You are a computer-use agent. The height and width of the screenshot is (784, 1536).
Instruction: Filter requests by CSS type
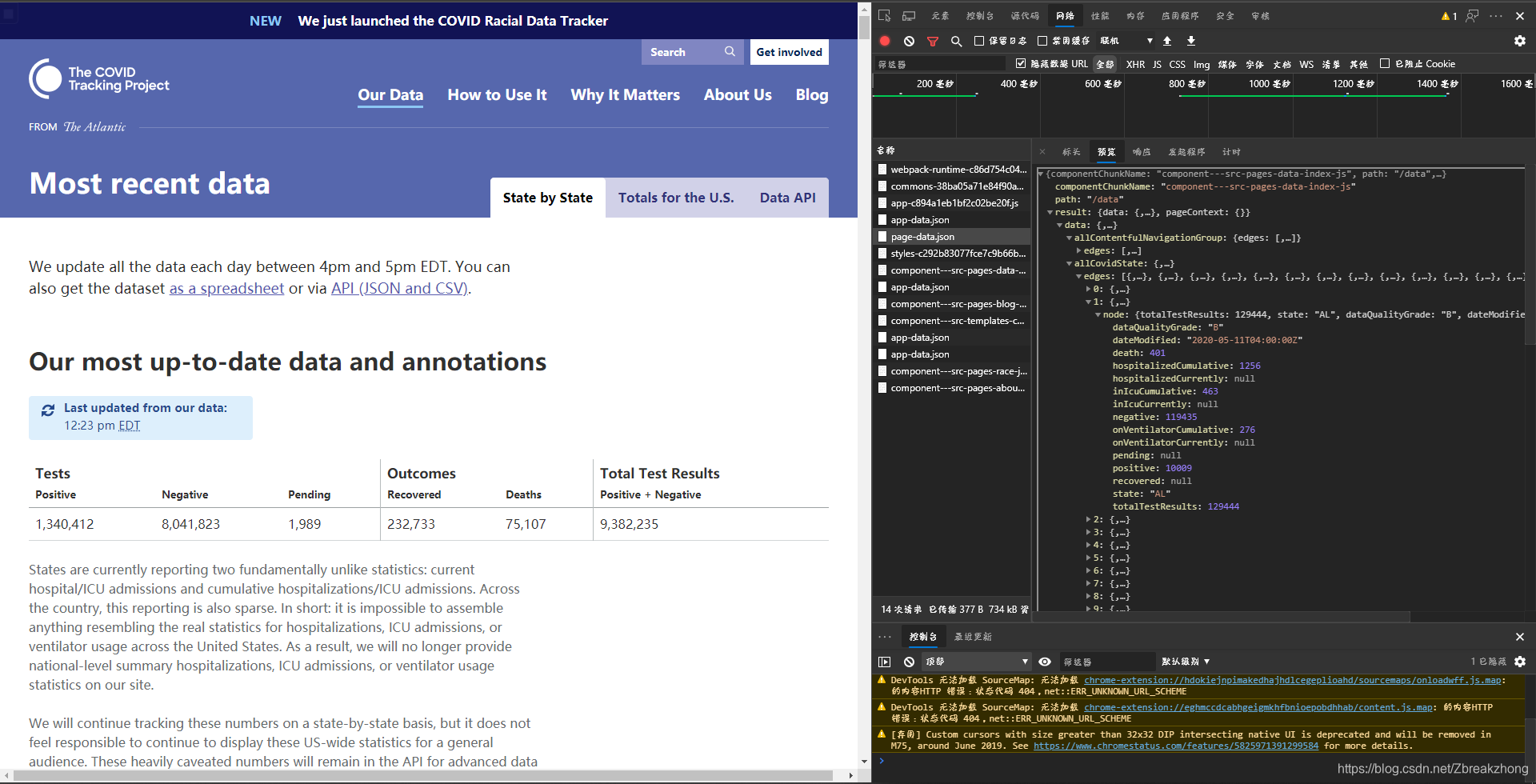coord(1177,64)
